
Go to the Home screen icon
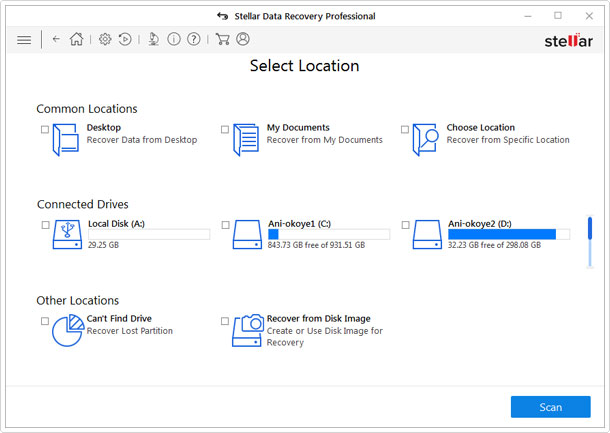point(76,39)
